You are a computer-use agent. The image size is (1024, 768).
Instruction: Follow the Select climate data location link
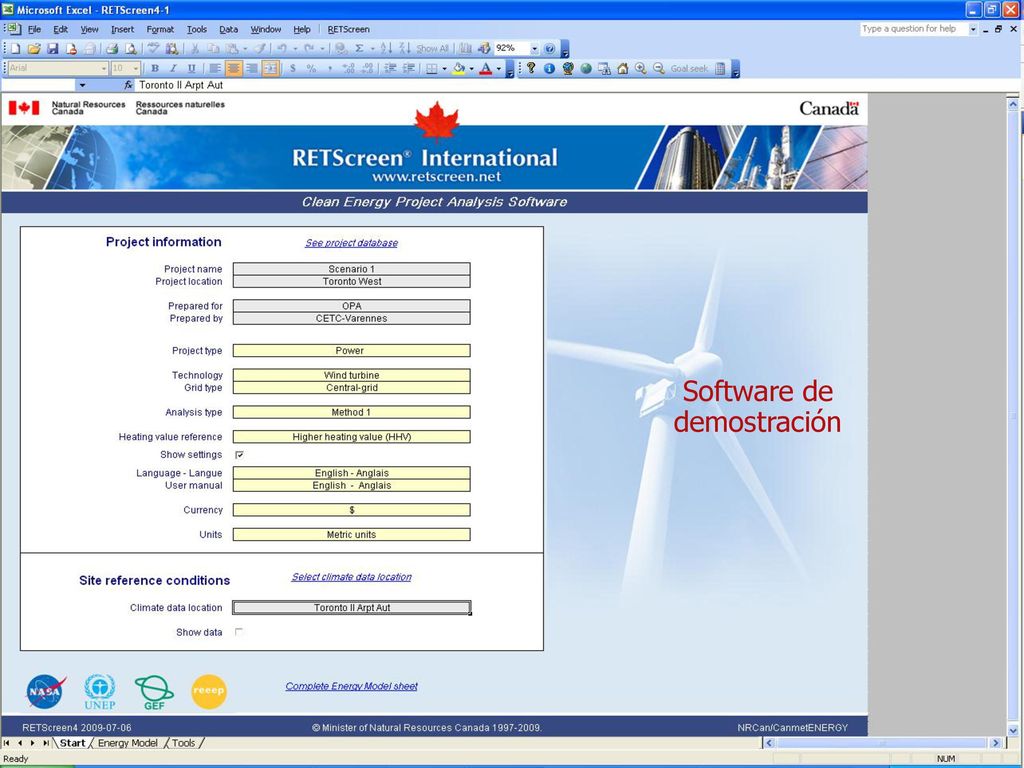[351, 577]
